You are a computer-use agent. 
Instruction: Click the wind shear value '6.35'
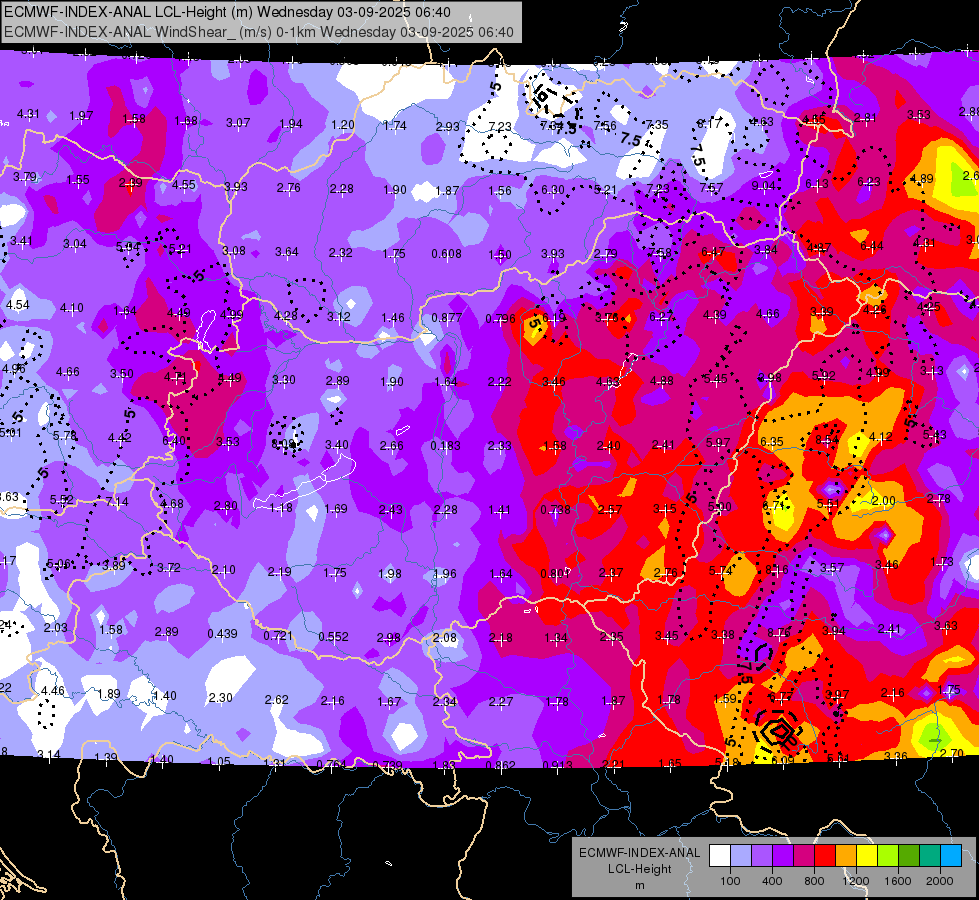click(772, 442)
